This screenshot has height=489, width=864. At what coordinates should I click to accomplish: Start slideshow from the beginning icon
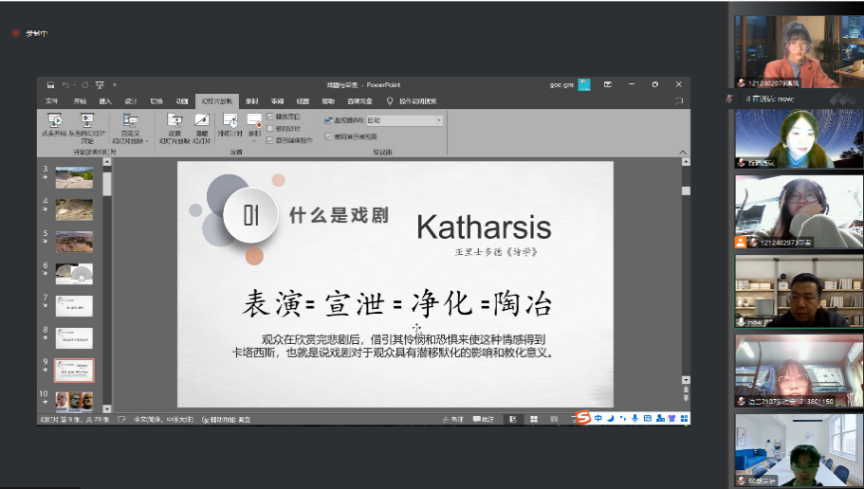pyautogui.click(x=54, y=122)
